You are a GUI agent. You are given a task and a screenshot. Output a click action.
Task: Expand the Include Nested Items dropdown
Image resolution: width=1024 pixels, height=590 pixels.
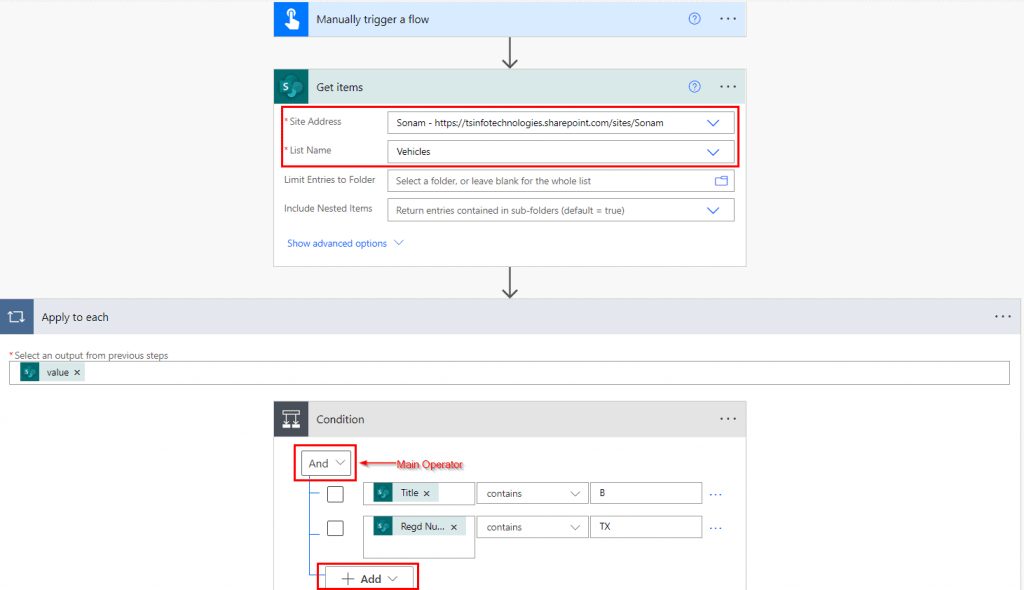click(x=712, y=210)
